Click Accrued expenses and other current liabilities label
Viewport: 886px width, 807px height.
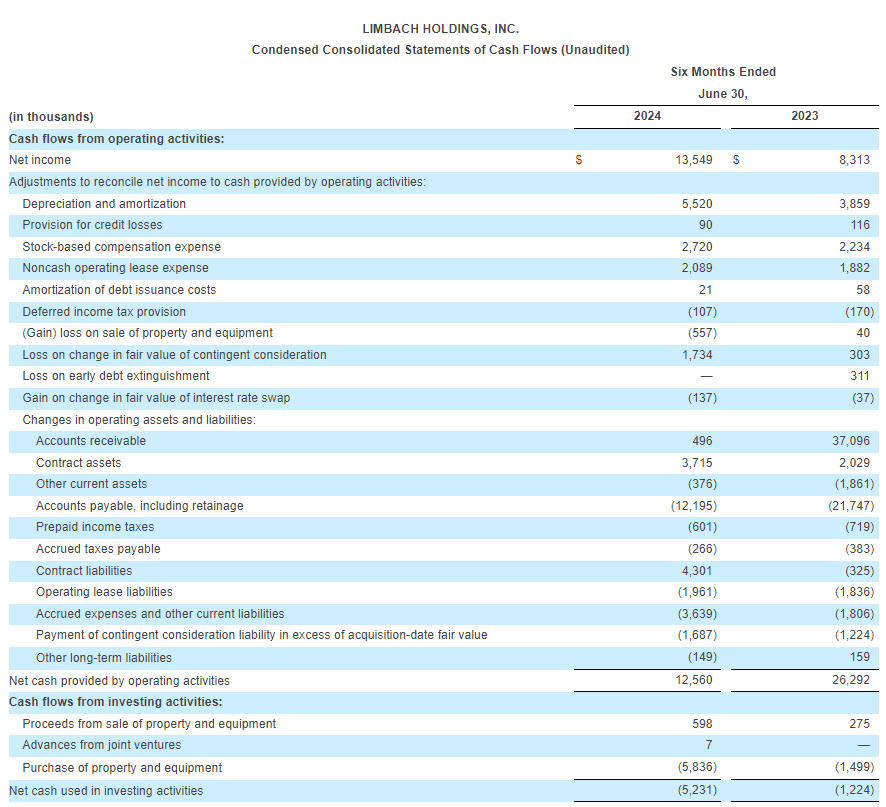click(x=160, y=614)
